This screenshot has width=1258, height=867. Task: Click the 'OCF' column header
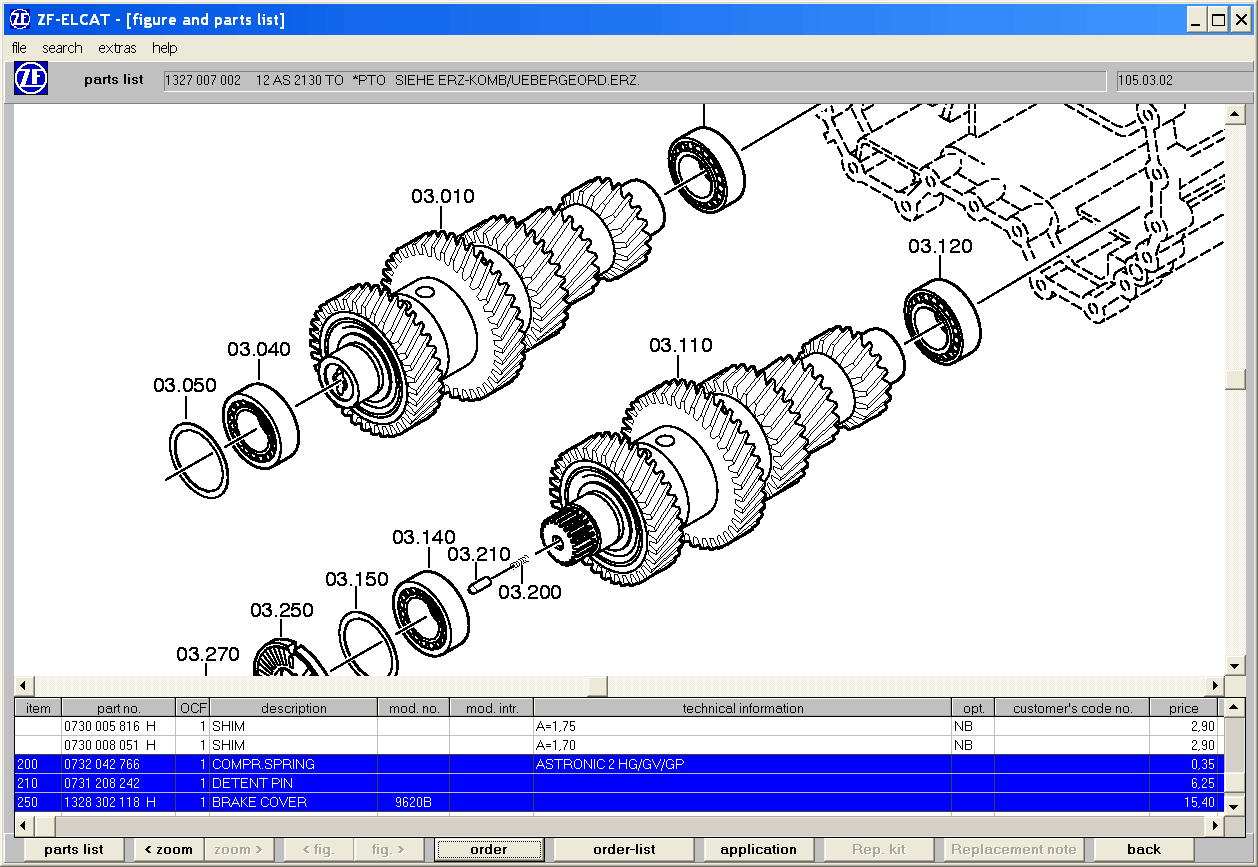(193, 708)
